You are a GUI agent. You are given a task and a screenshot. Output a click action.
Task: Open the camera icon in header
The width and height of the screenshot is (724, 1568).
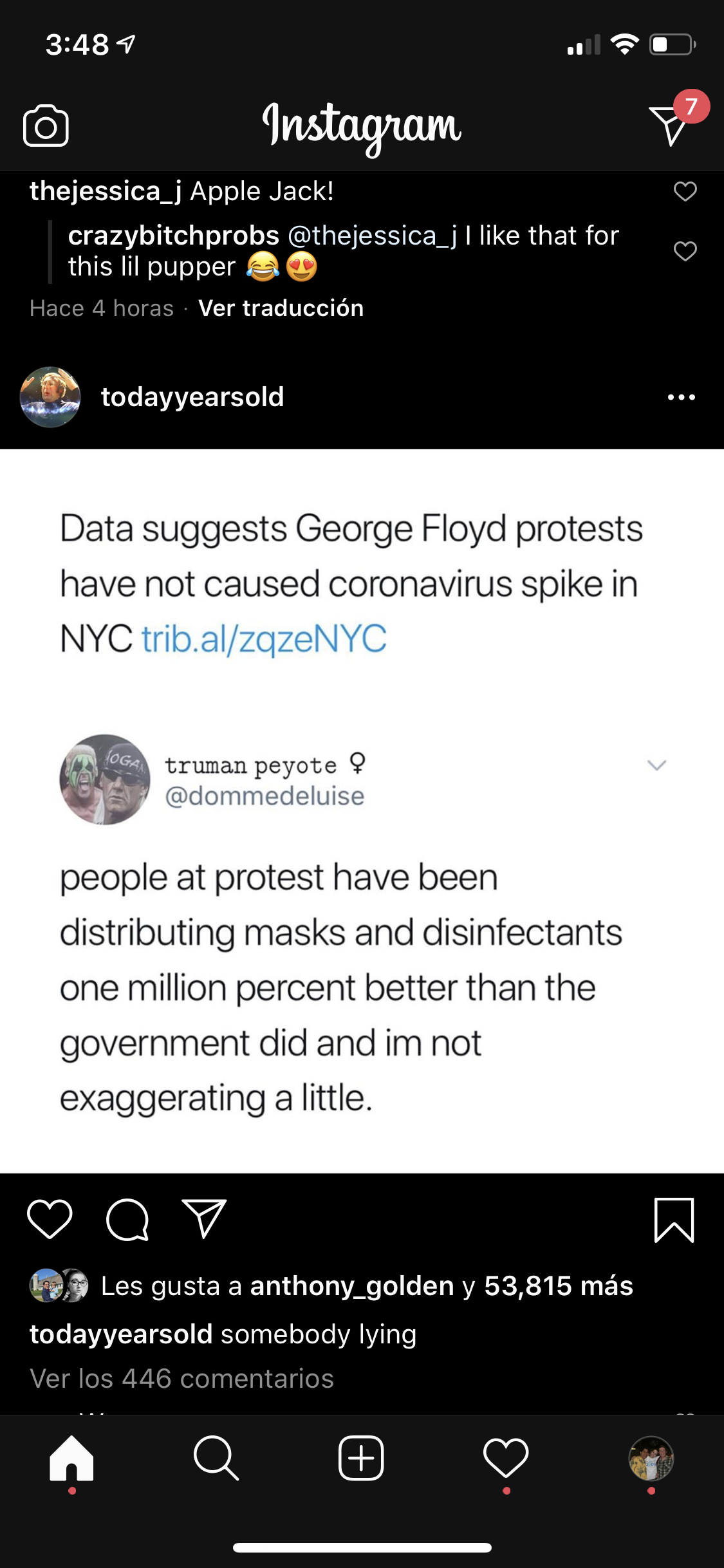(46, 126)
